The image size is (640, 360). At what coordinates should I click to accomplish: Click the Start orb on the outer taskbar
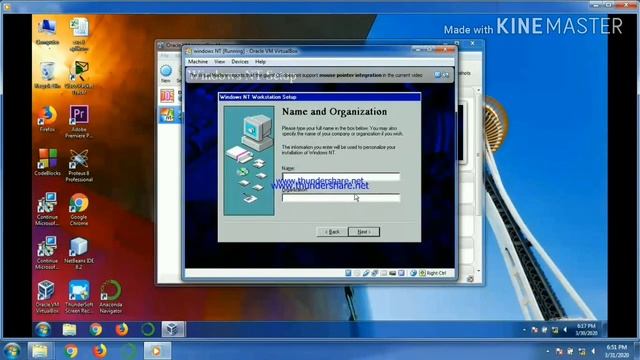pyautogui.click(x=12, y=351)
